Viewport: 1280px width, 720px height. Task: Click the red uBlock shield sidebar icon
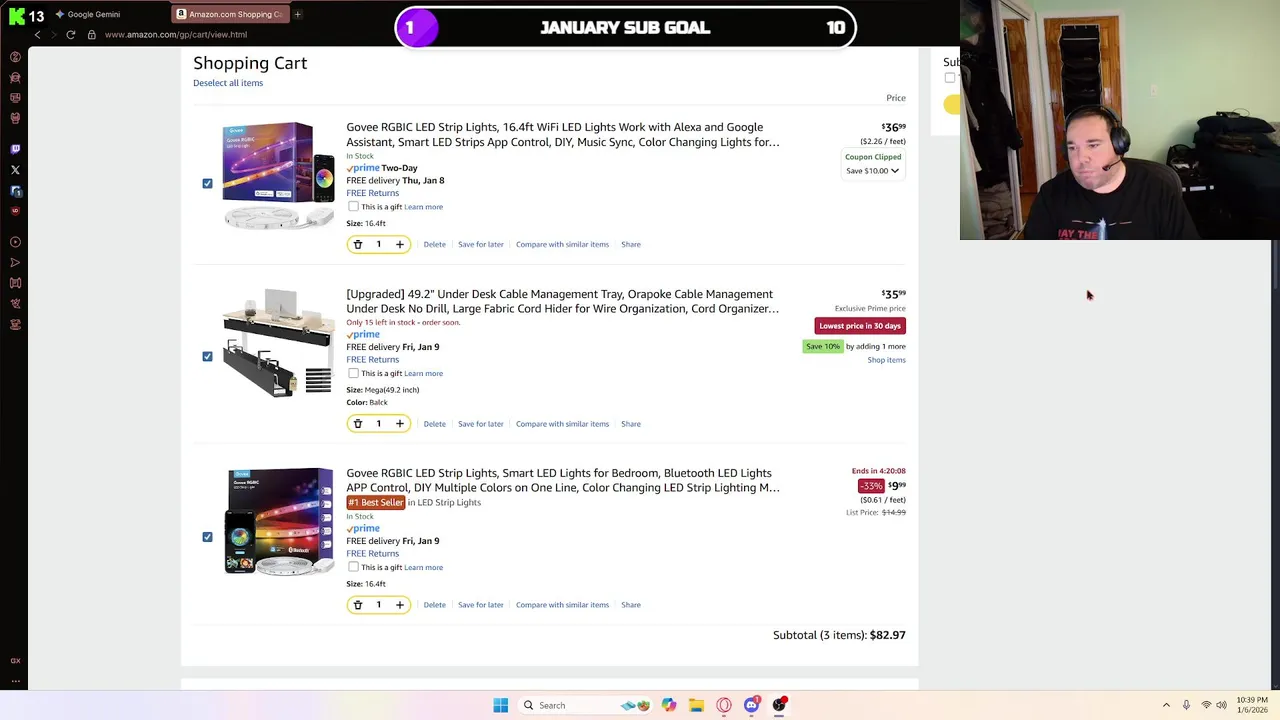15,211
